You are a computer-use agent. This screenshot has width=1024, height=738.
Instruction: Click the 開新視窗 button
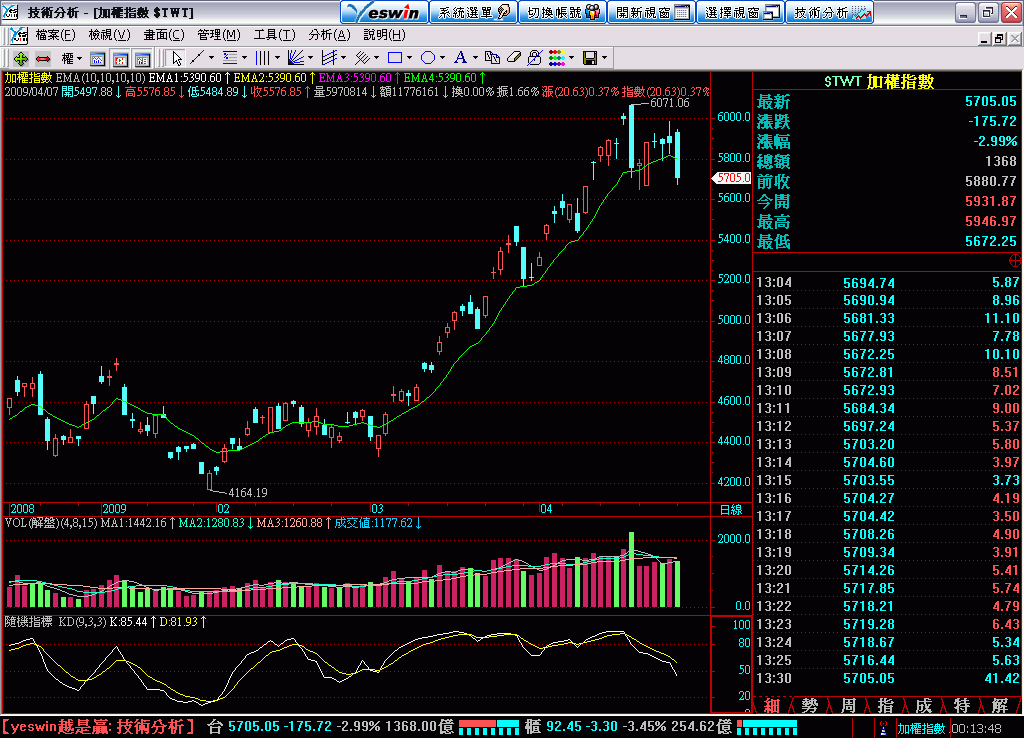[652, 12]
